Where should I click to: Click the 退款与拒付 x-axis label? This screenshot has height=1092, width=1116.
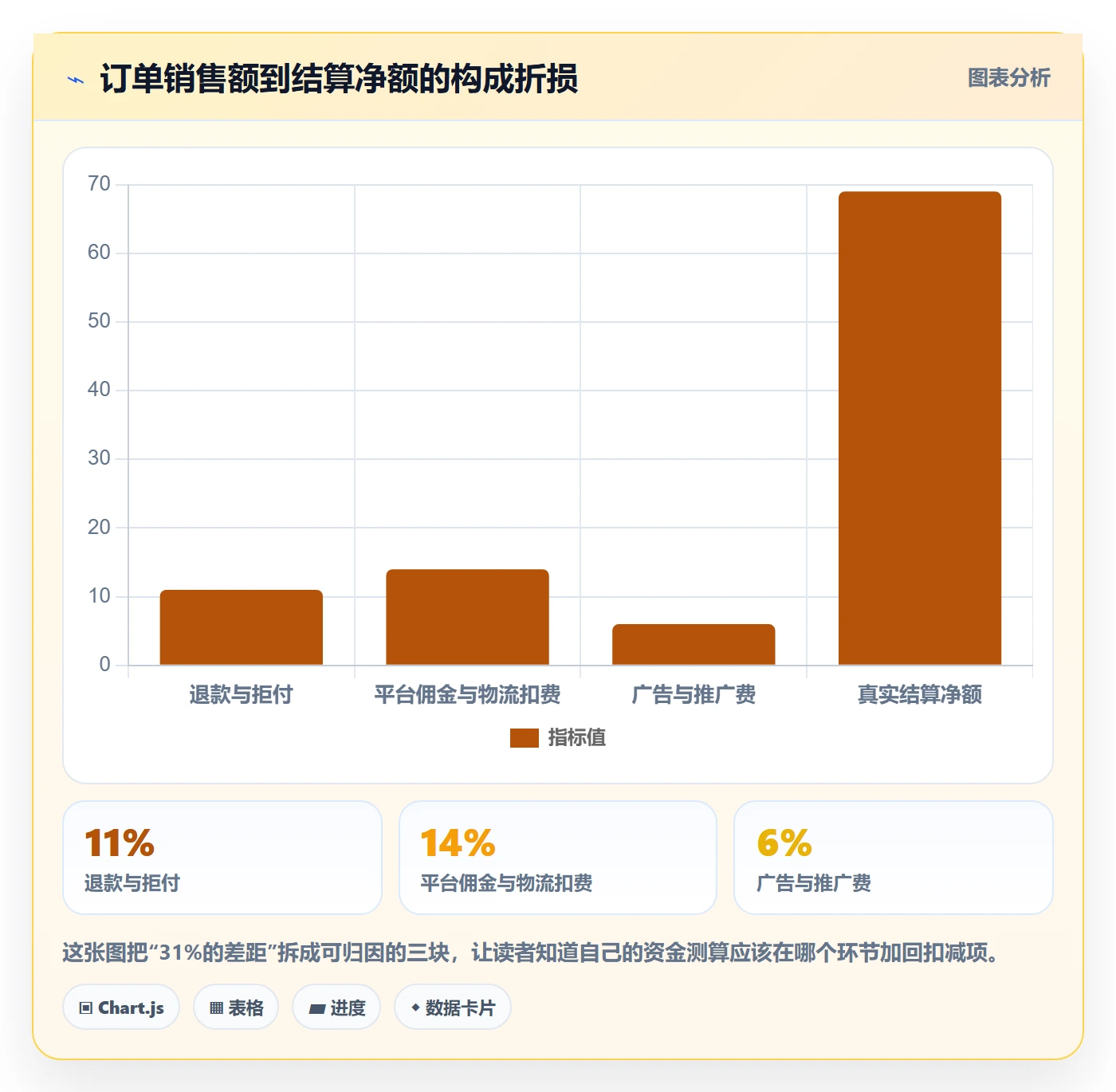point(241,695)
